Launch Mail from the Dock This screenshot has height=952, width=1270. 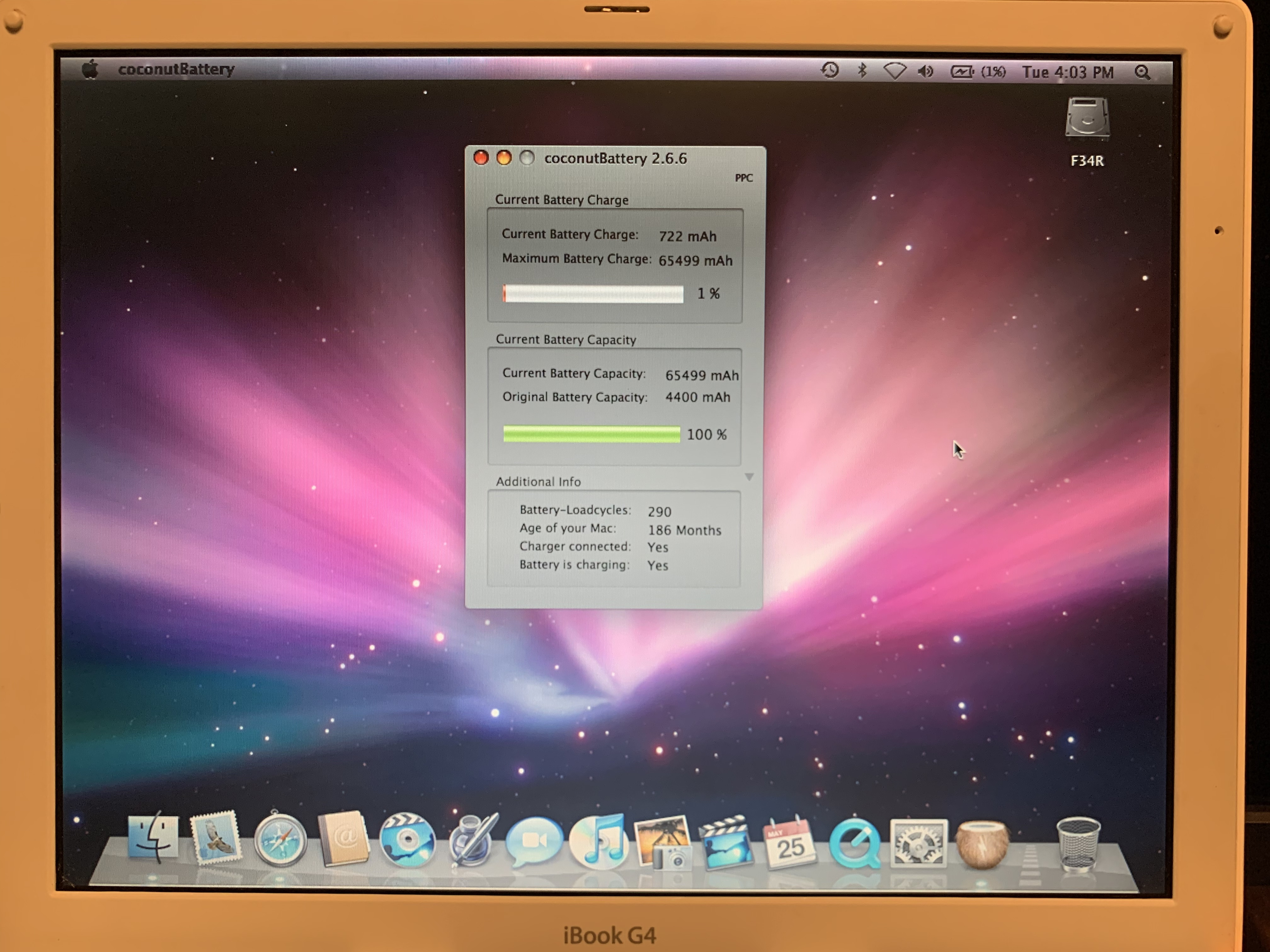click(x=216, y=839)
